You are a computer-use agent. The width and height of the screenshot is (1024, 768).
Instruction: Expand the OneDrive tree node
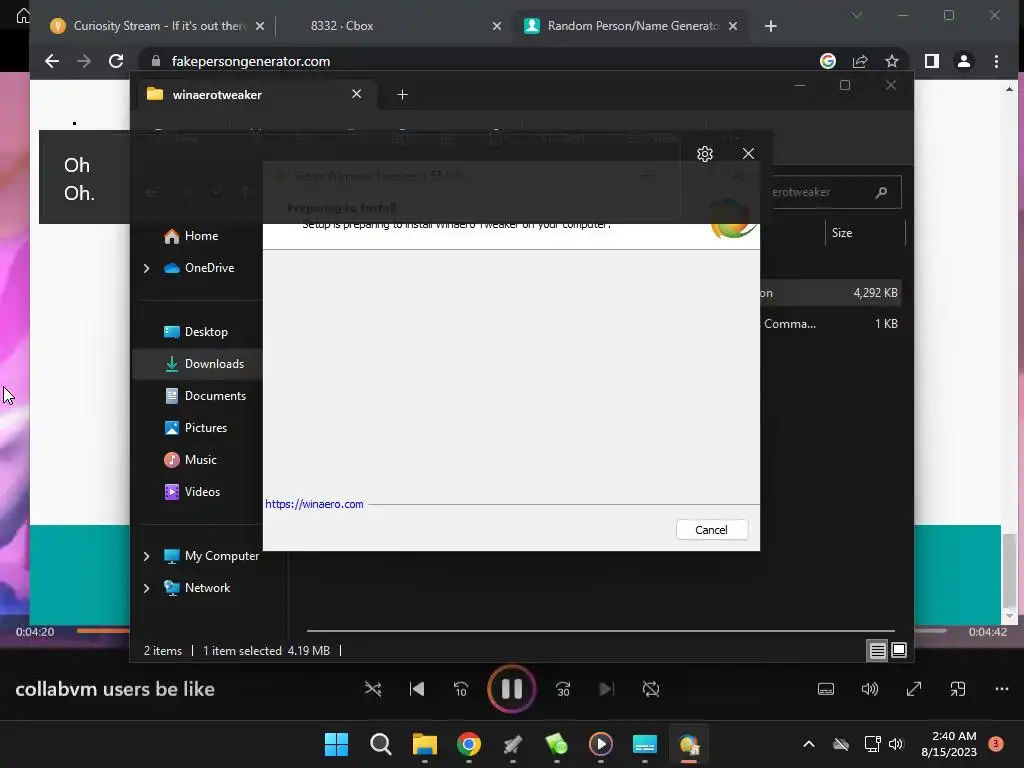coord(146,268)
